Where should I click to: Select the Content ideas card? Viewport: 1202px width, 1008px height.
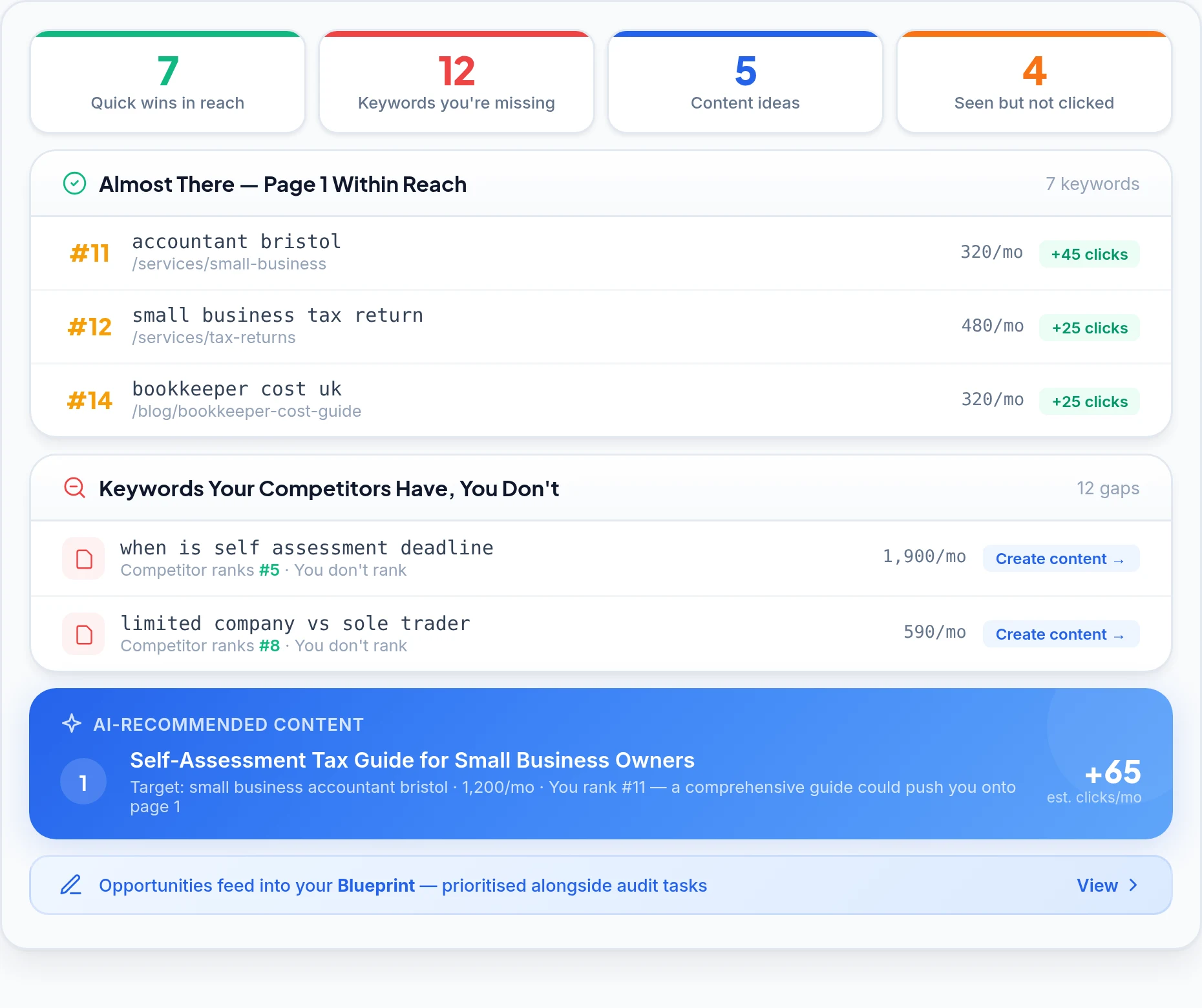(x=745, y=82)
